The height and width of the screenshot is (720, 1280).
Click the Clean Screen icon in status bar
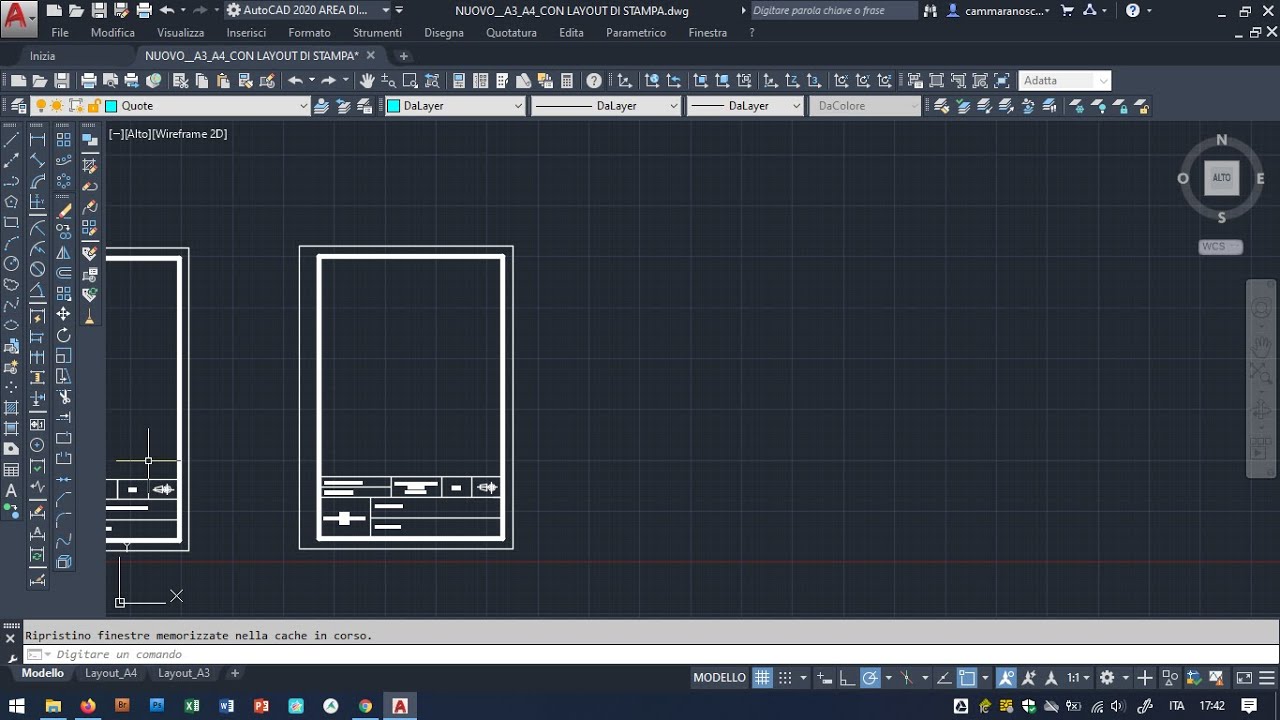[x=1244, y=678]
